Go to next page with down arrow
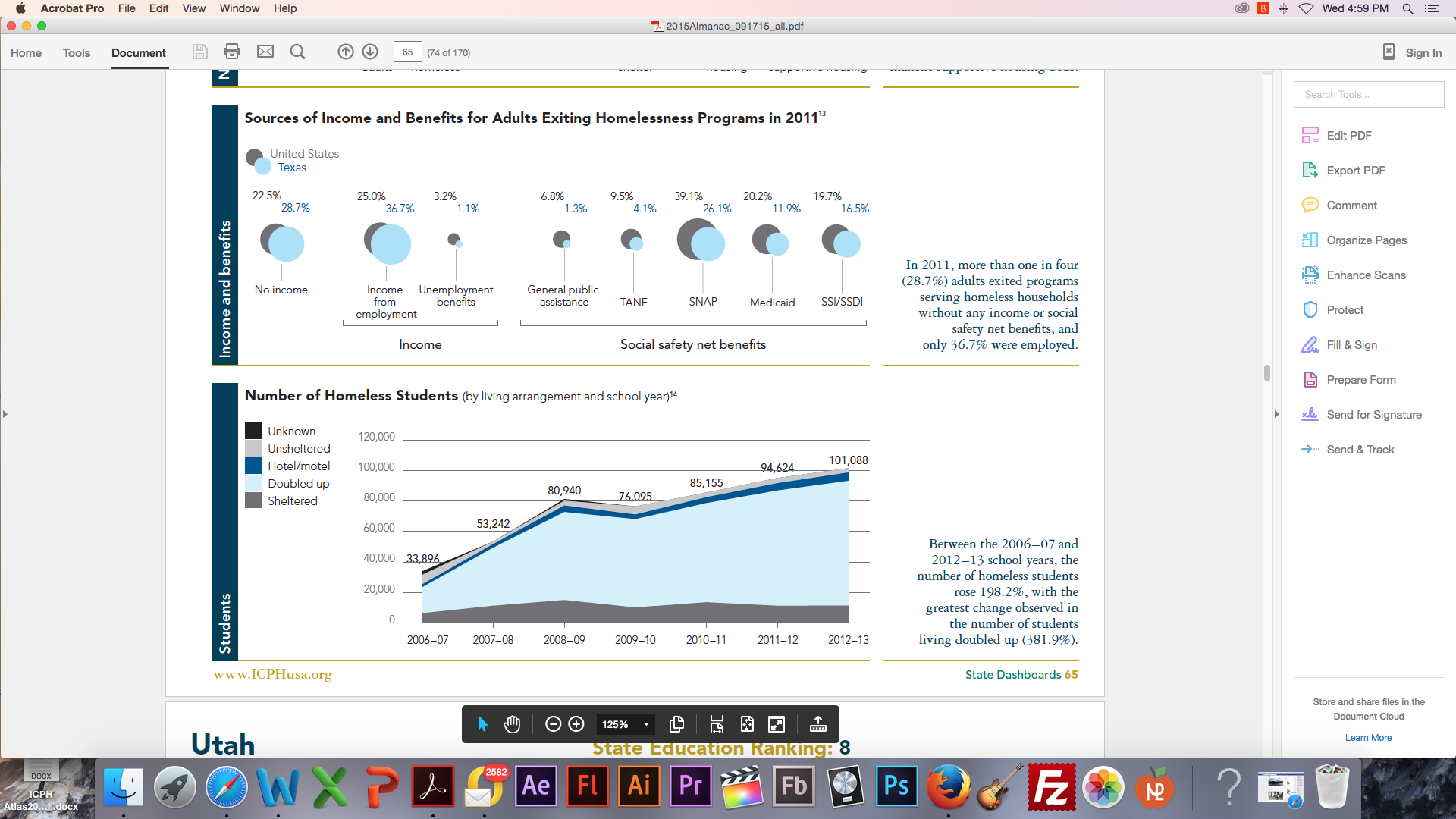The image size is (1456, 819). pyautogui.click(x=370, y=52)
